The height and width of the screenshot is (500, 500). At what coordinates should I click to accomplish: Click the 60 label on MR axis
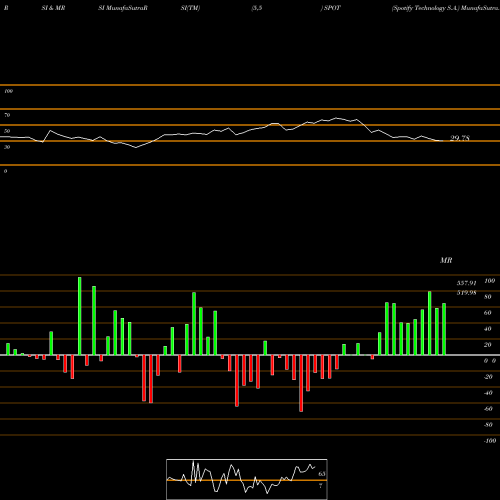click(x=488, y=313)
